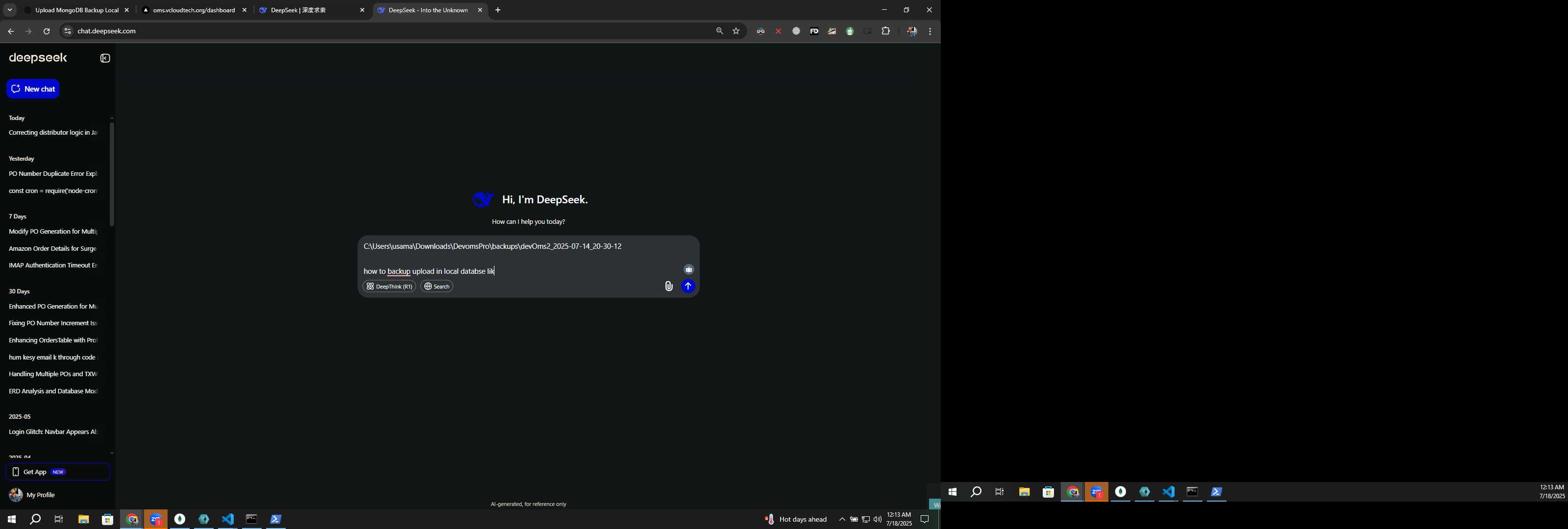The image size is (1568, 529).
Task: Open the green robot extension icon
Action: tap(850, 31)
